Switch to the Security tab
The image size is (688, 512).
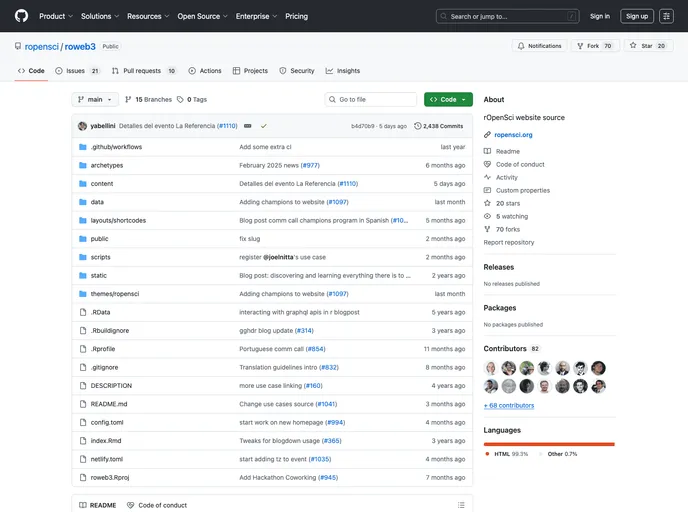(297, 71)
